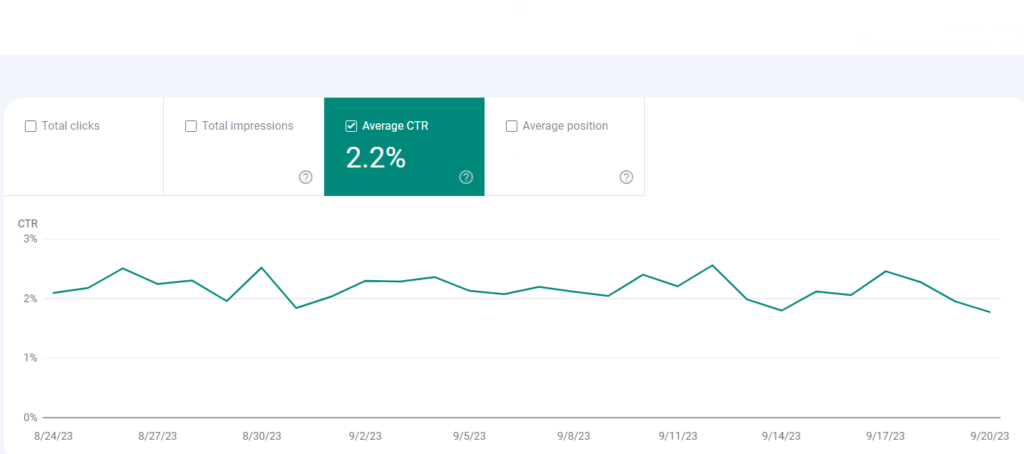
Task: Click the 9/14/23 date label
Action: pyautogui.click(x=782, y=436)
